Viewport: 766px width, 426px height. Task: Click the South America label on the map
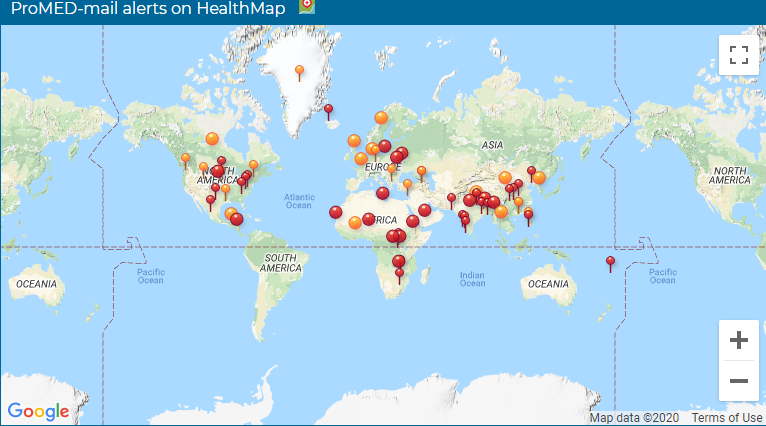point(281,263)
